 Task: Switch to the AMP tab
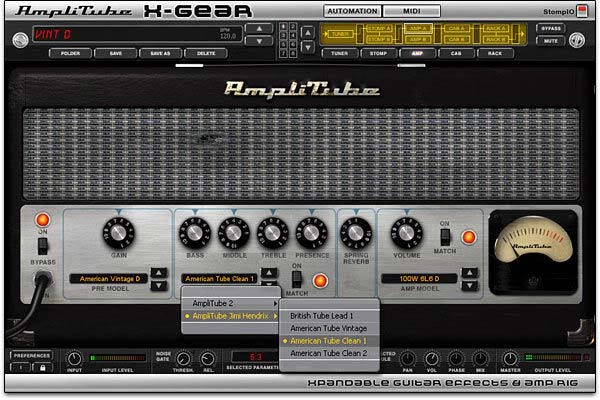click(x=417, y=53)
